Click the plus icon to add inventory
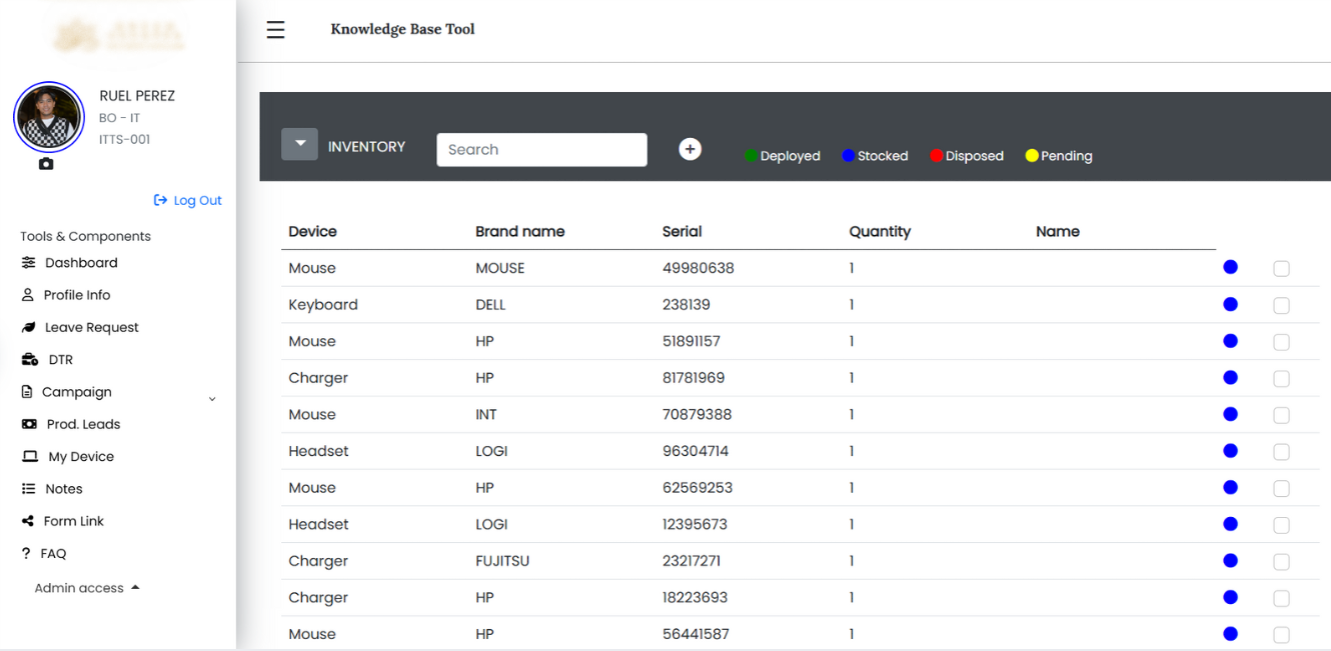The image size is (1331, 651). (689, 149)
